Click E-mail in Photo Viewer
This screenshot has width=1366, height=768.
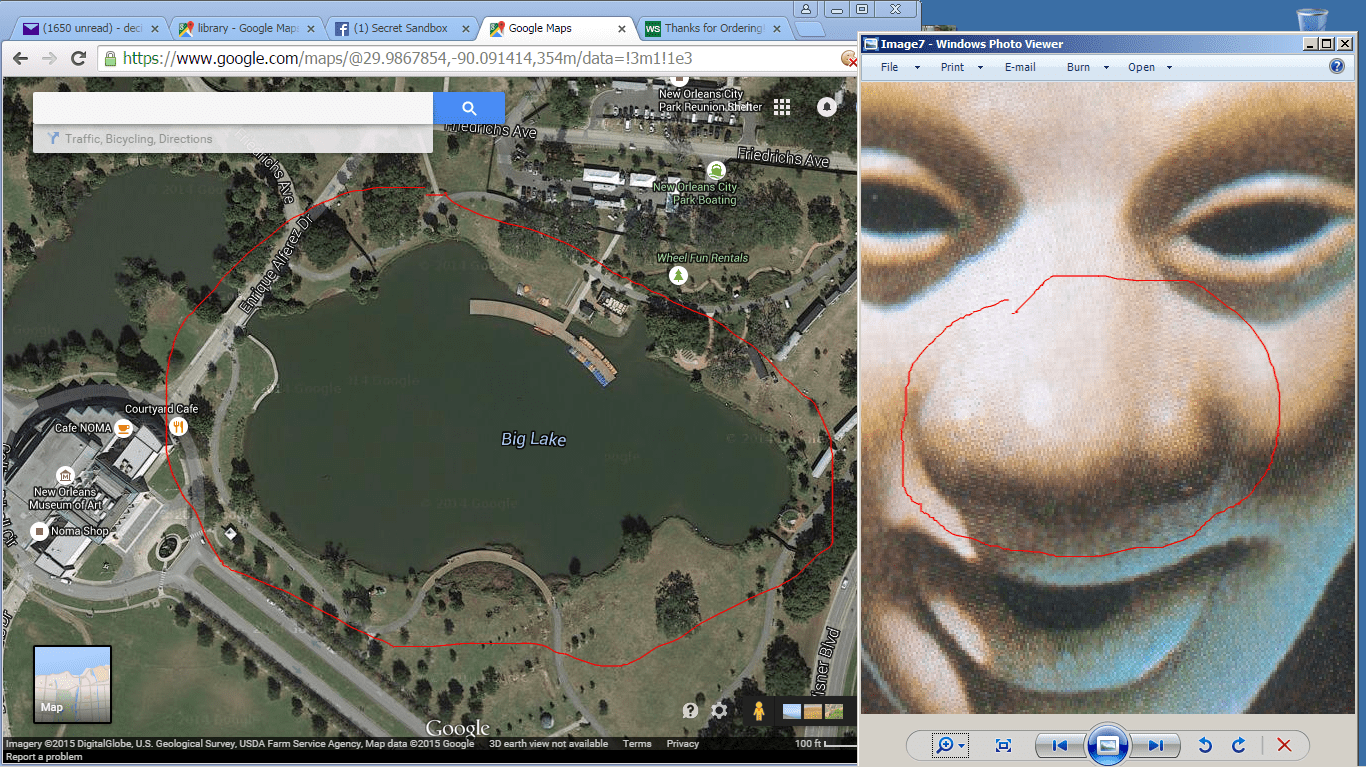[x=1020, y=67]
